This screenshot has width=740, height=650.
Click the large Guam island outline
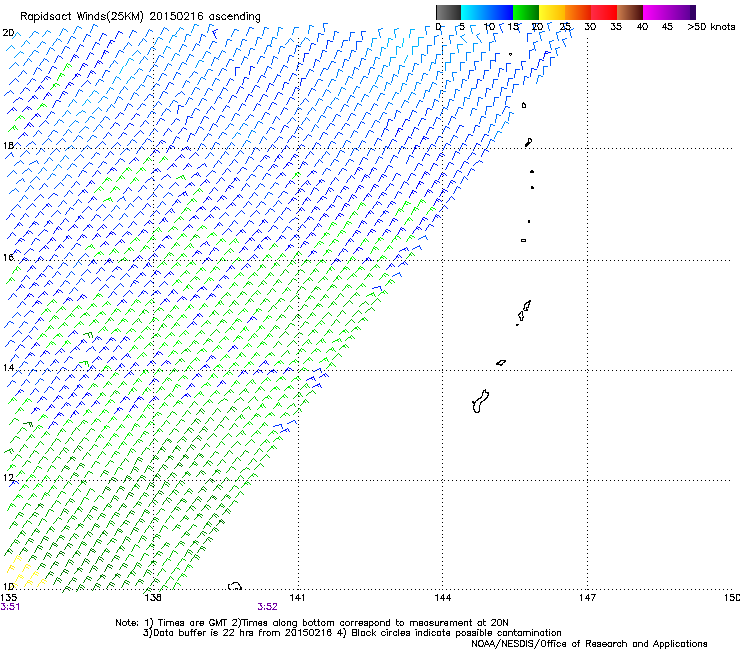(x=480, y=401)
